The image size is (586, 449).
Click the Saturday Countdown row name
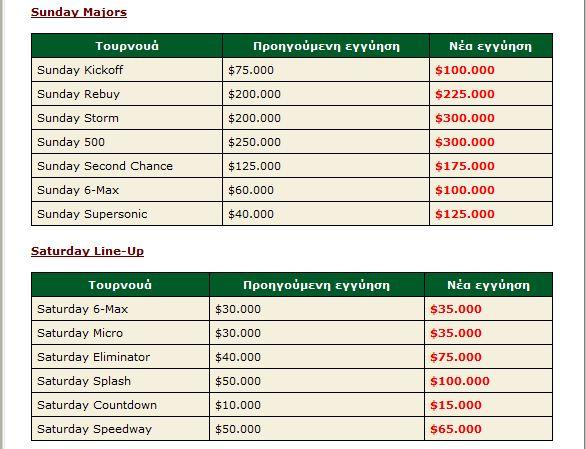(97, 405)
